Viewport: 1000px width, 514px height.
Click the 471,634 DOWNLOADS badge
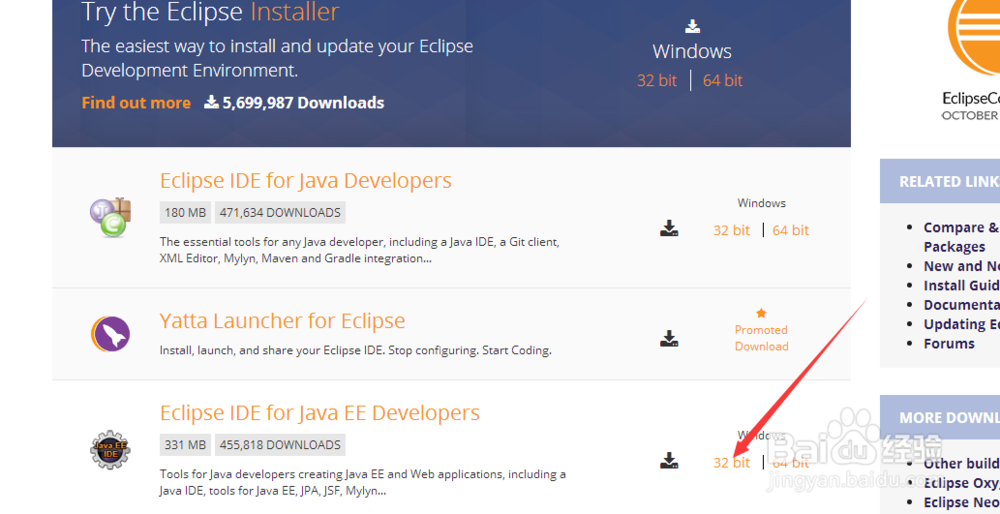(280, 212)
